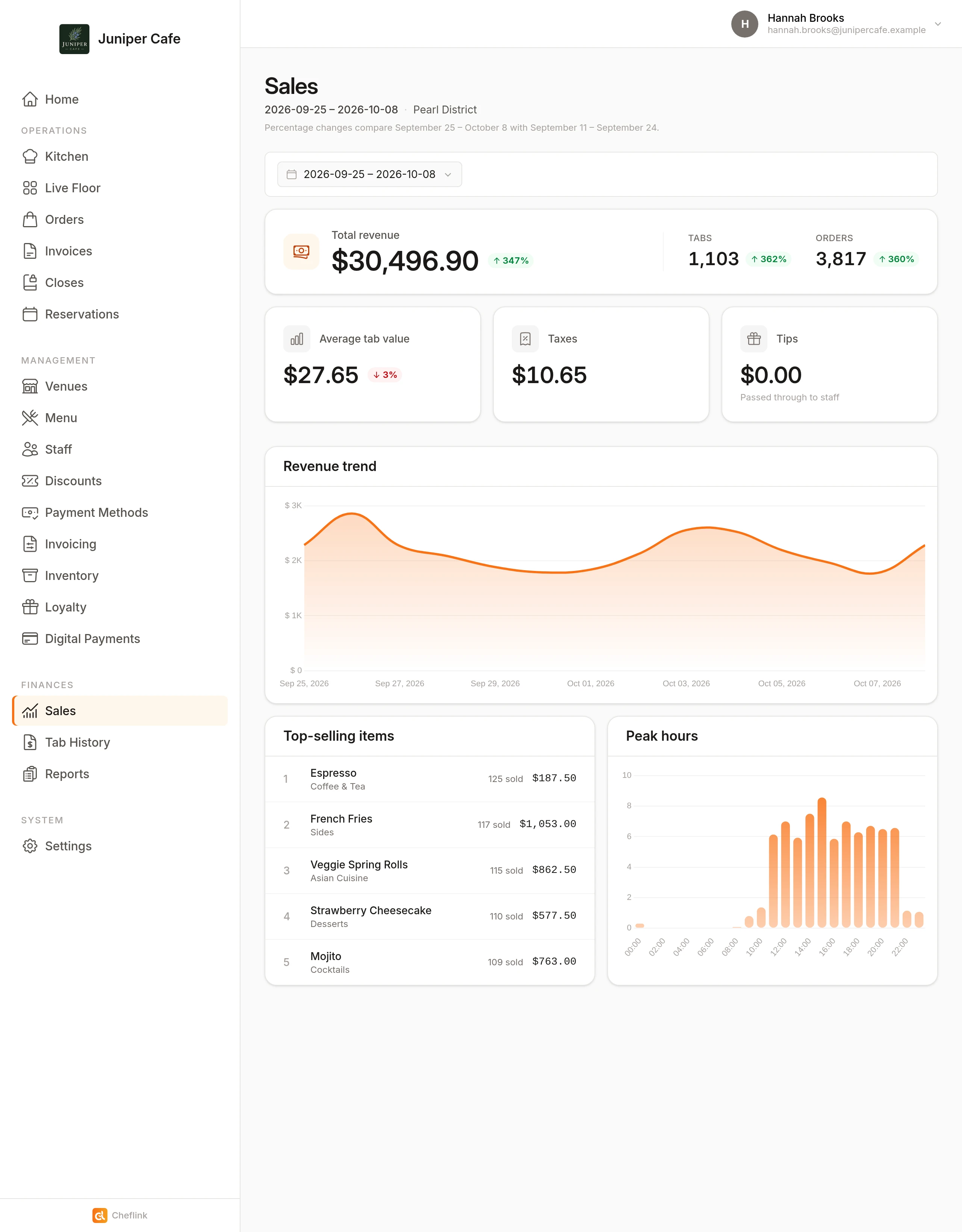Screen dimensions: 962x1232
Task: Click the Cheflink footer link
Action: point(119,1215)
